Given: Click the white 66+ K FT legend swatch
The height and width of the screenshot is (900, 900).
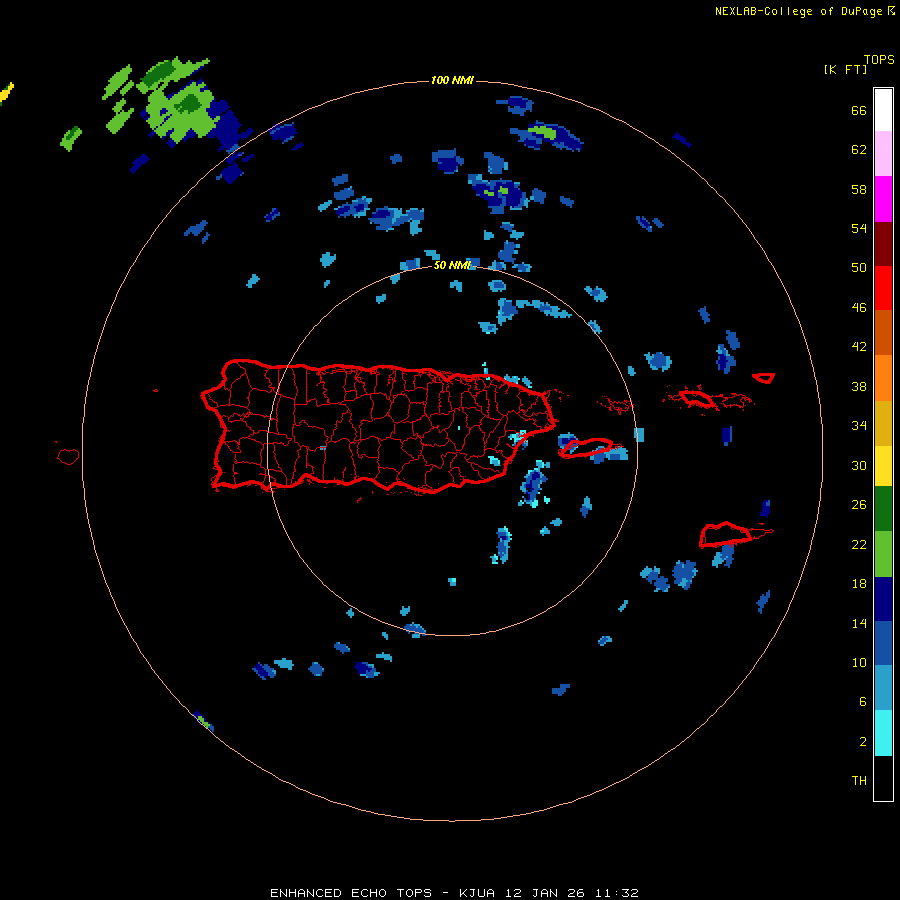Looking at the screenshot, I should click(x=883, y=110).
